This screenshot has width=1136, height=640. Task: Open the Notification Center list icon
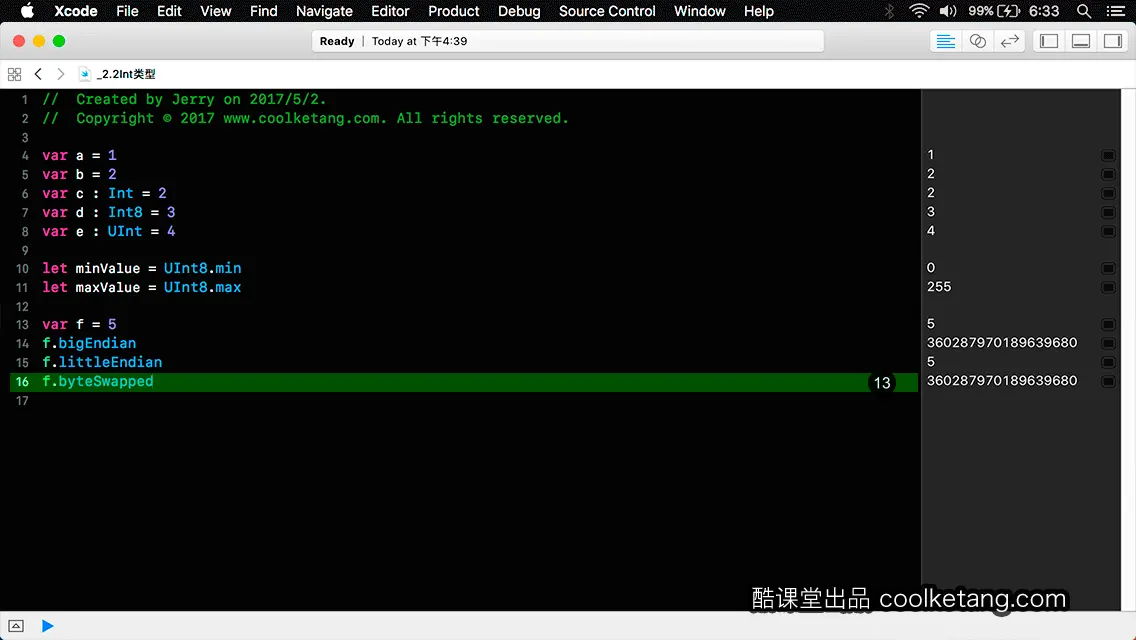pos(1116,11)
